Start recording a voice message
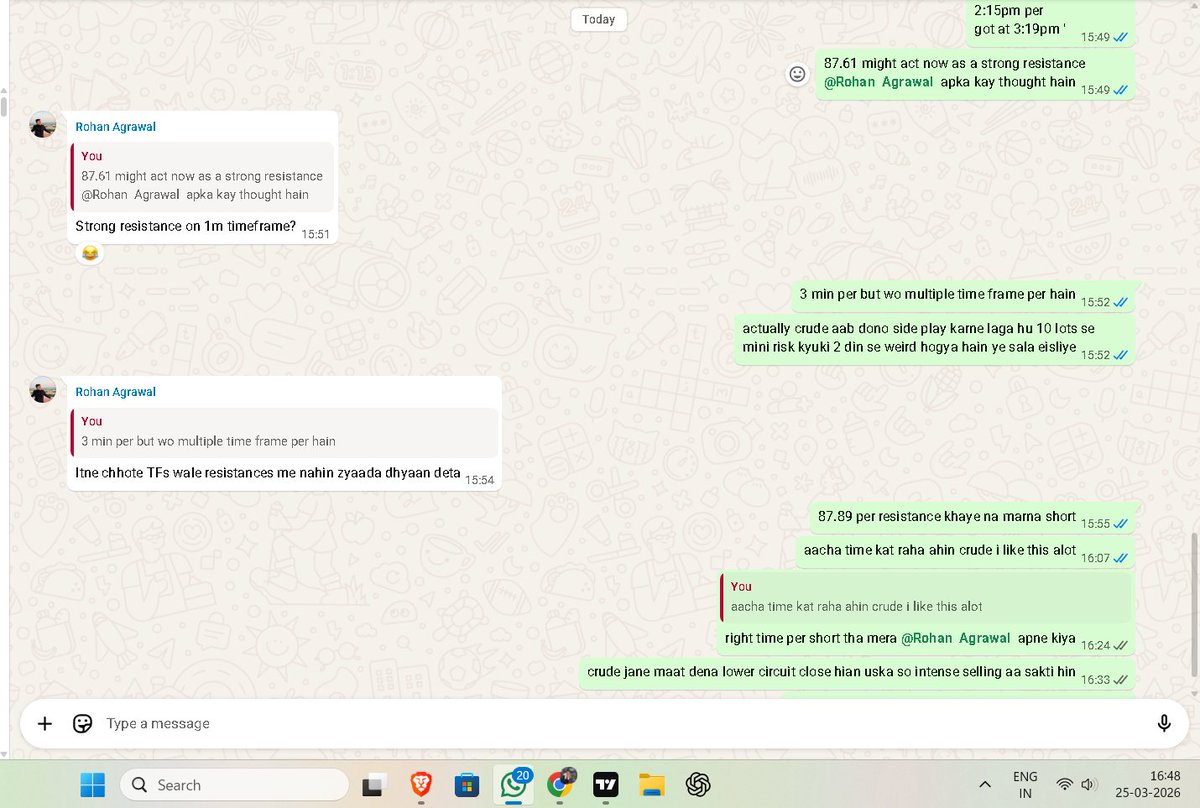Screen dimensions: 1200x808 (x=1164, y=723)
